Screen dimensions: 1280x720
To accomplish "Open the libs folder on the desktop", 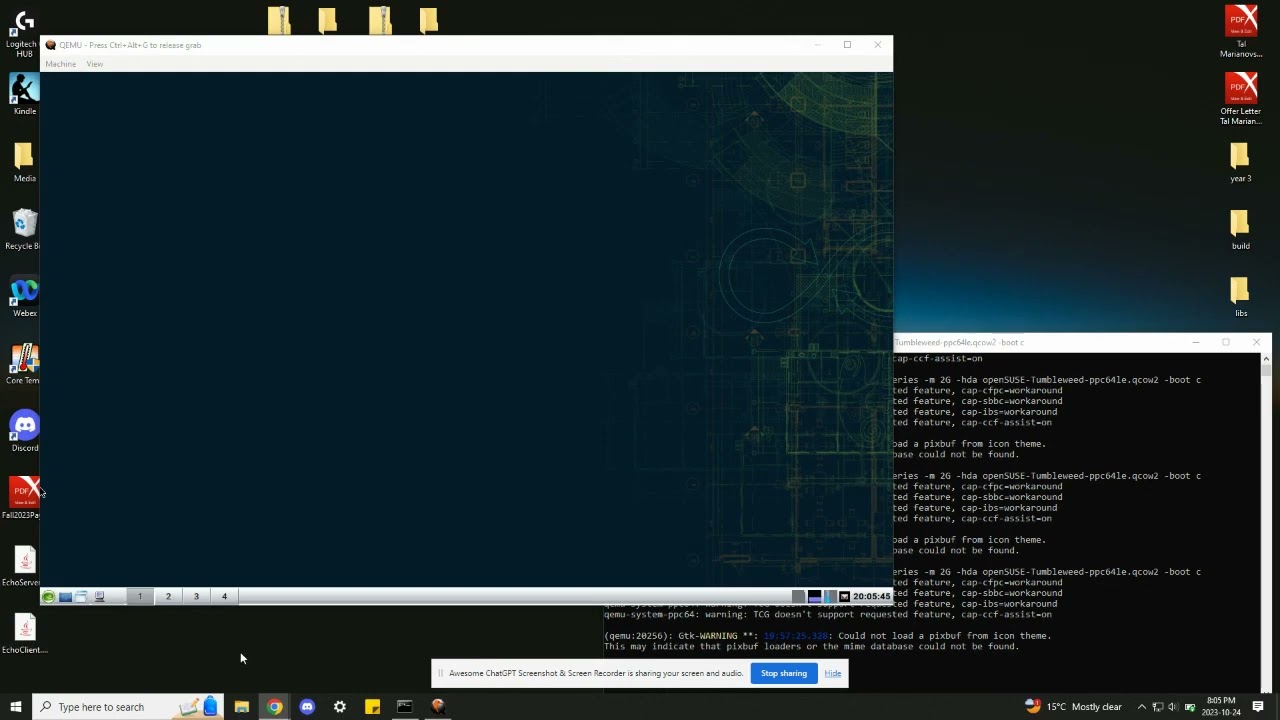I will coord(1241,297).
